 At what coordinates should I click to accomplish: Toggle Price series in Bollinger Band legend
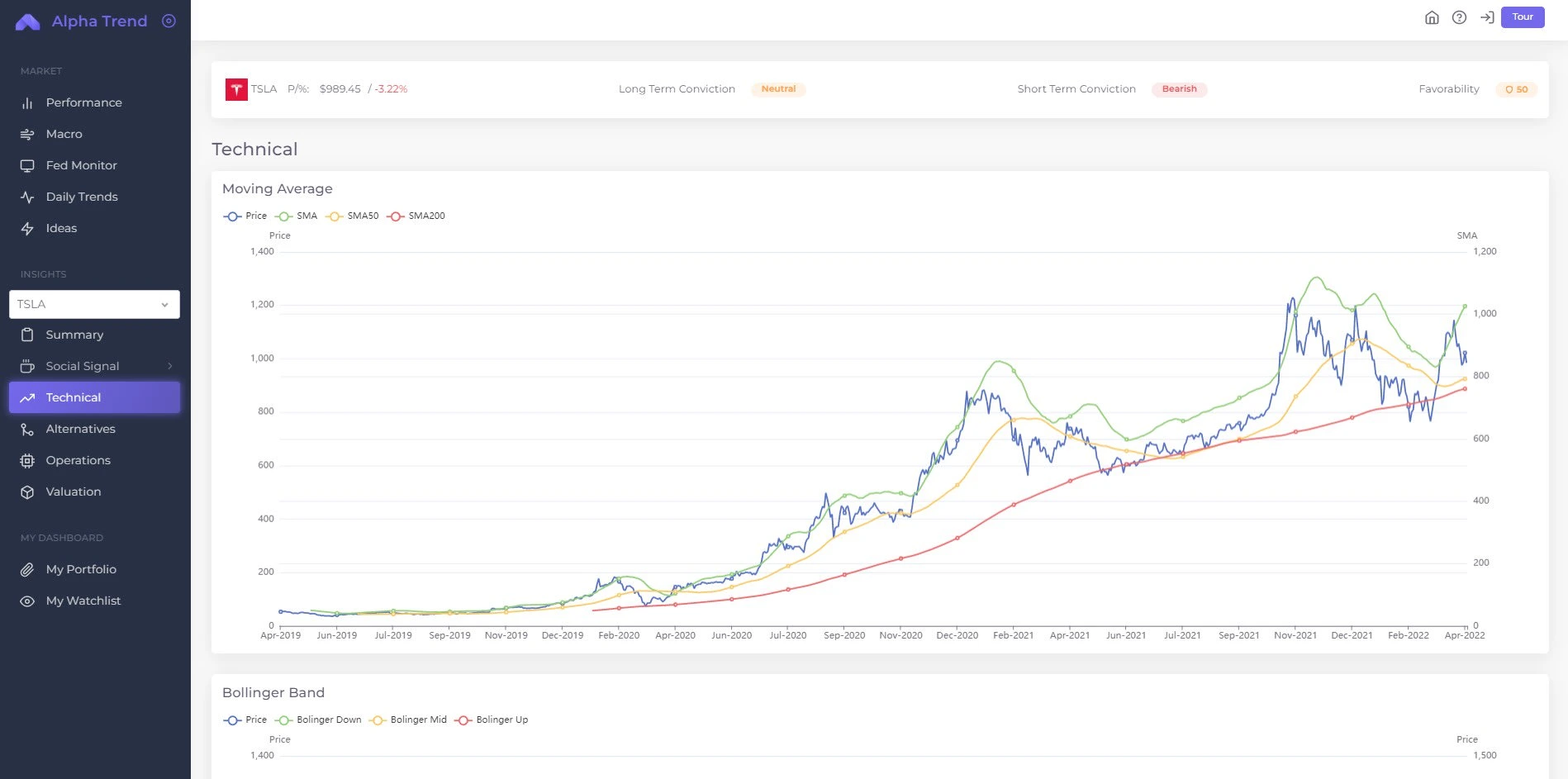245,720
